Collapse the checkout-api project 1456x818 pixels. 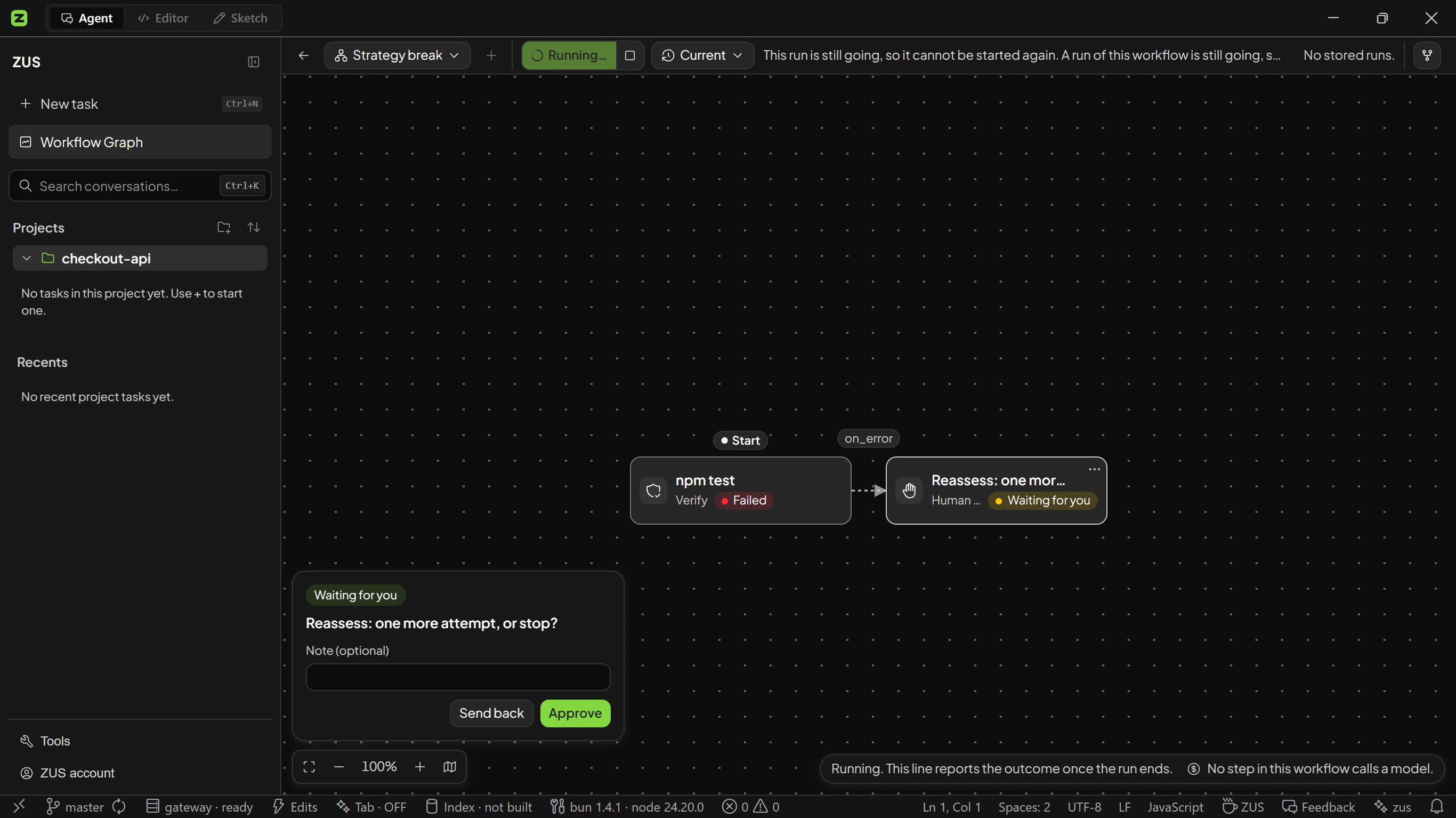coord(27,259)
